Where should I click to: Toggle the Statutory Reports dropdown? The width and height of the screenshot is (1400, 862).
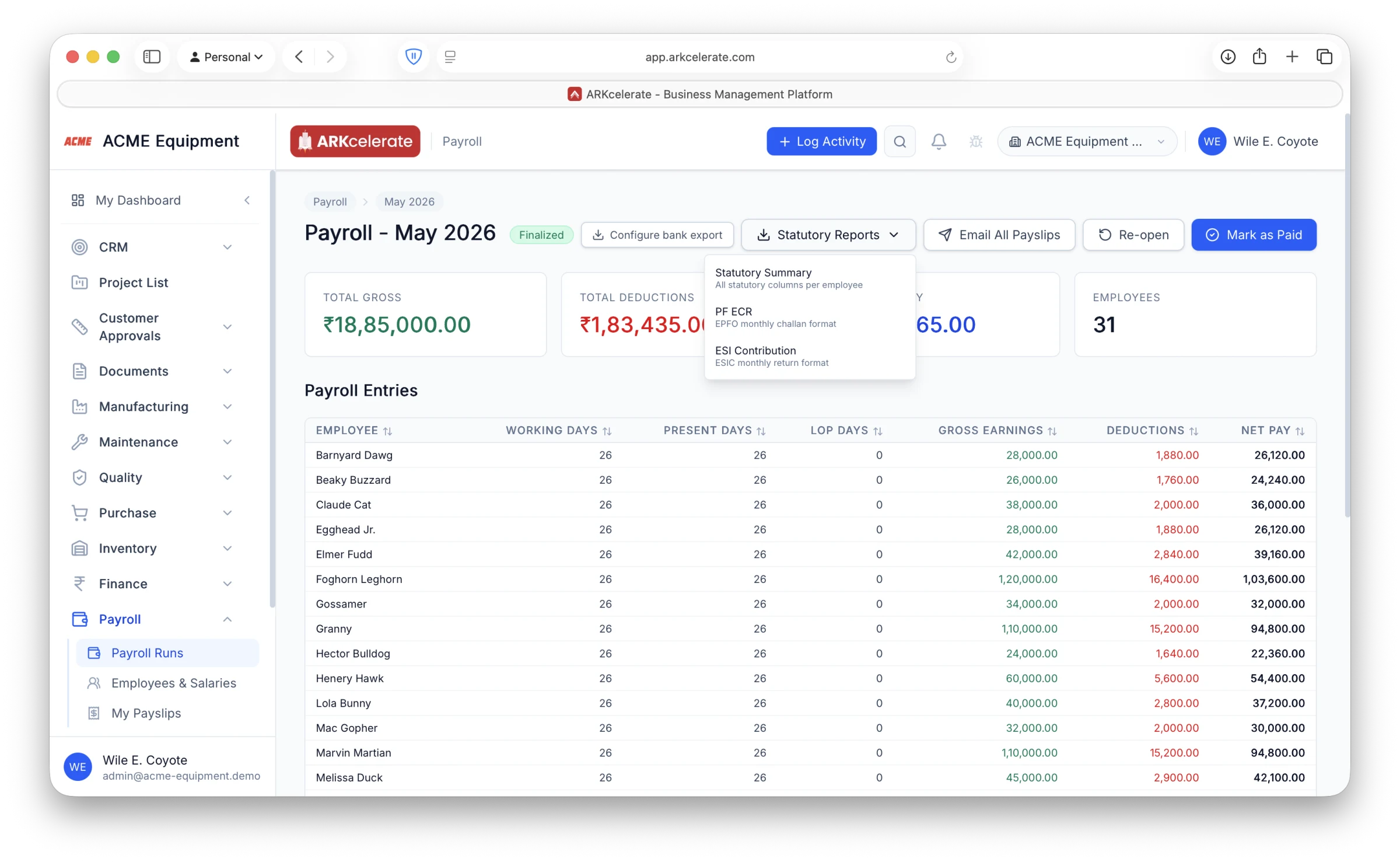pos(828,235)
